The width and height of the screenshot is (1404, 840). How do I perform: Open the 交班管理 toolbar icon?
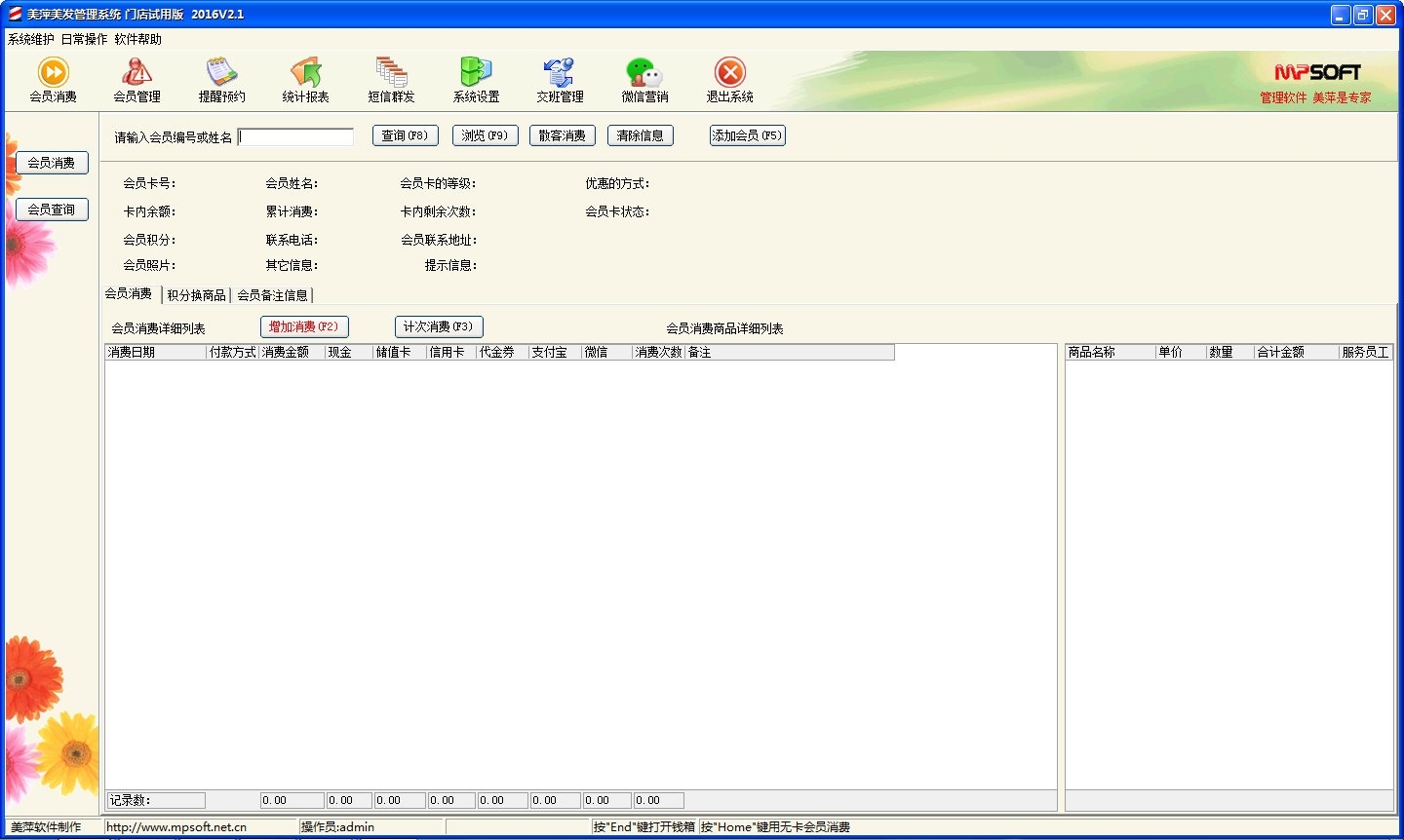(560, 80)
